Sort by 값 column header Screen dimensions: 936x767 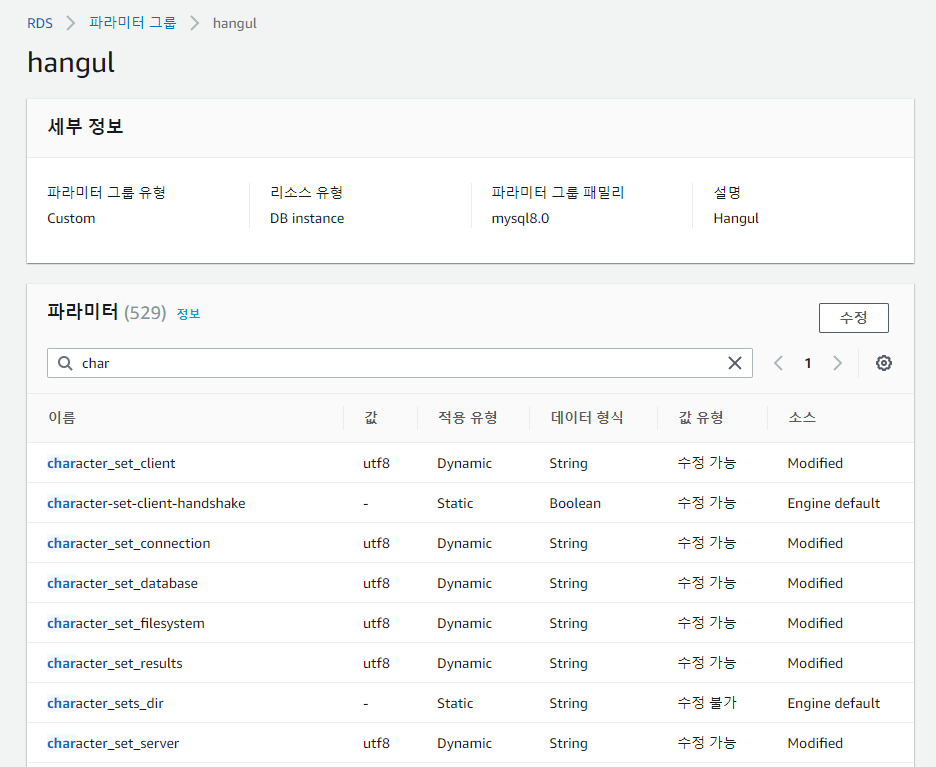click(371, 417)
